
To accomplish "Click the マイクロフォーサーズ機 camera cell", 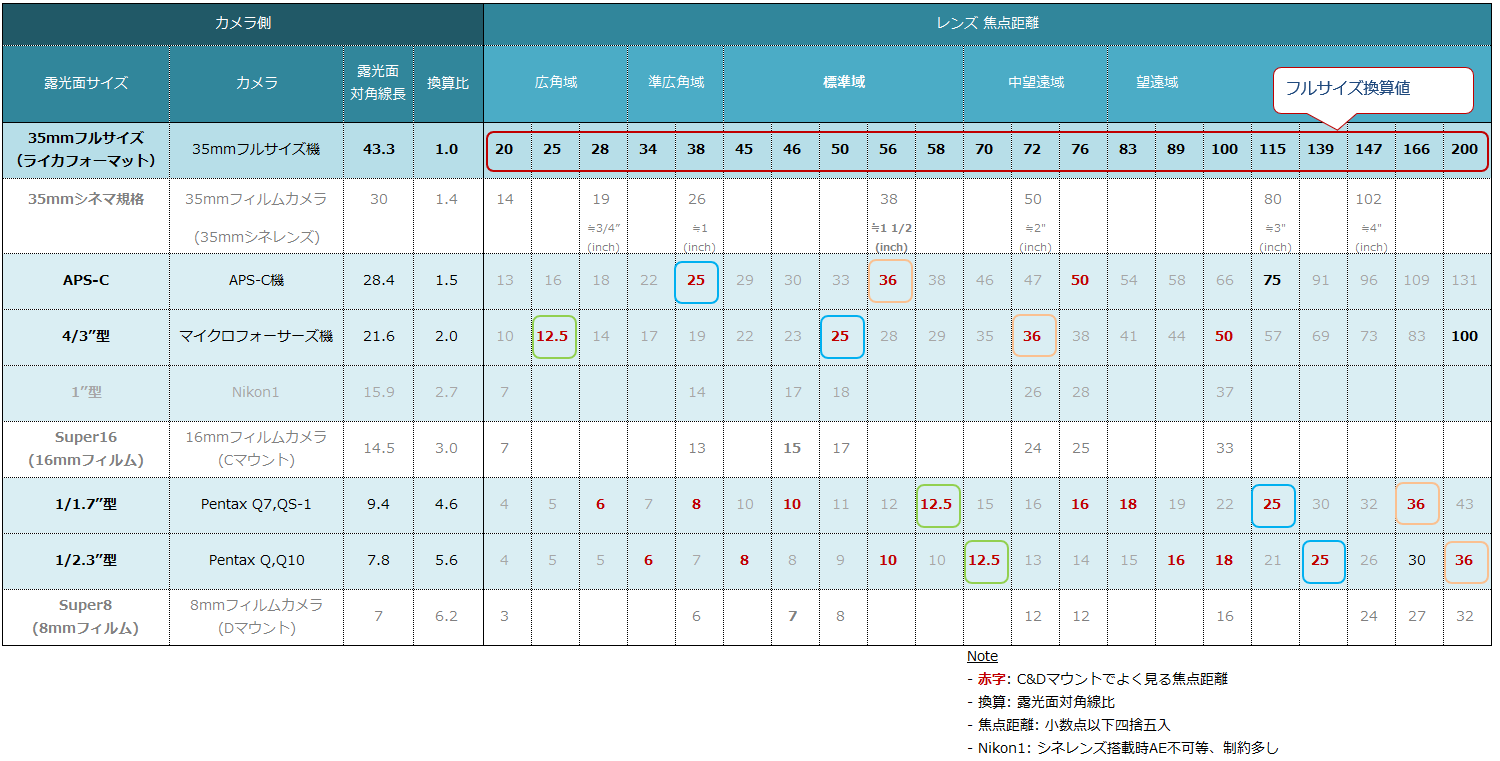I will (256, 336).
